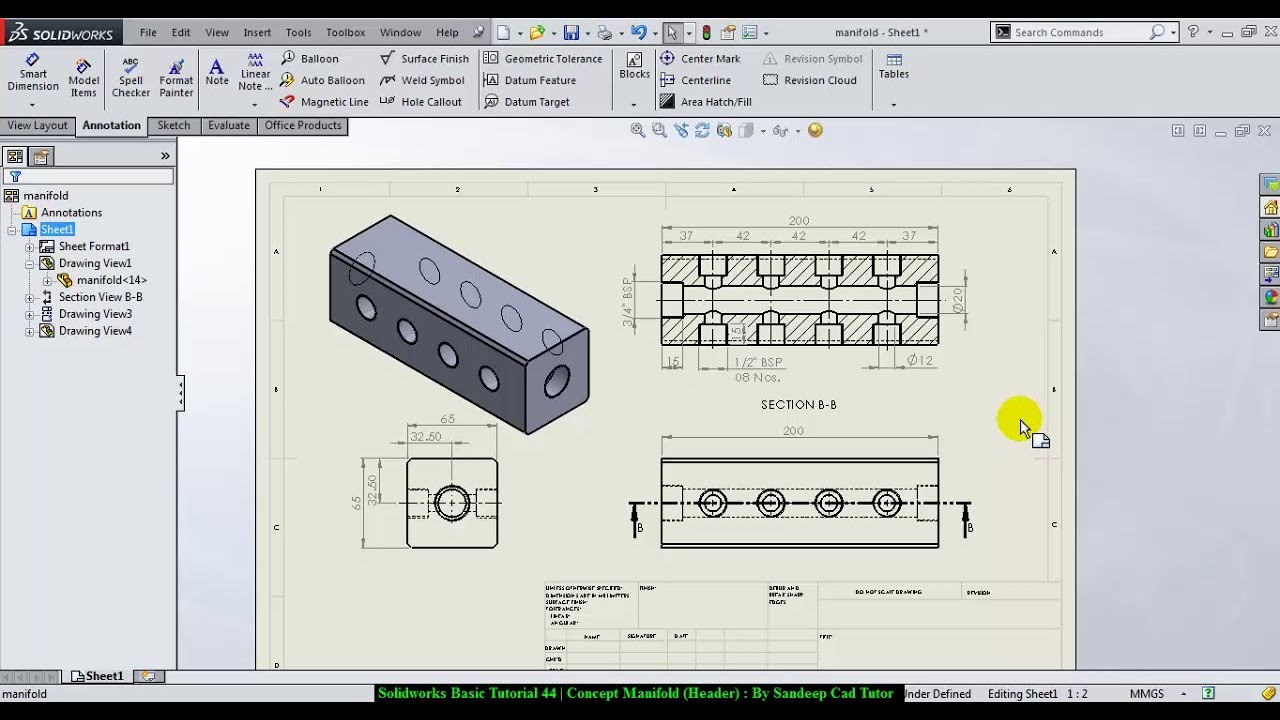The image size is (1280, 720).
Task: Activate the Format Painter
Action: point(176,78)
